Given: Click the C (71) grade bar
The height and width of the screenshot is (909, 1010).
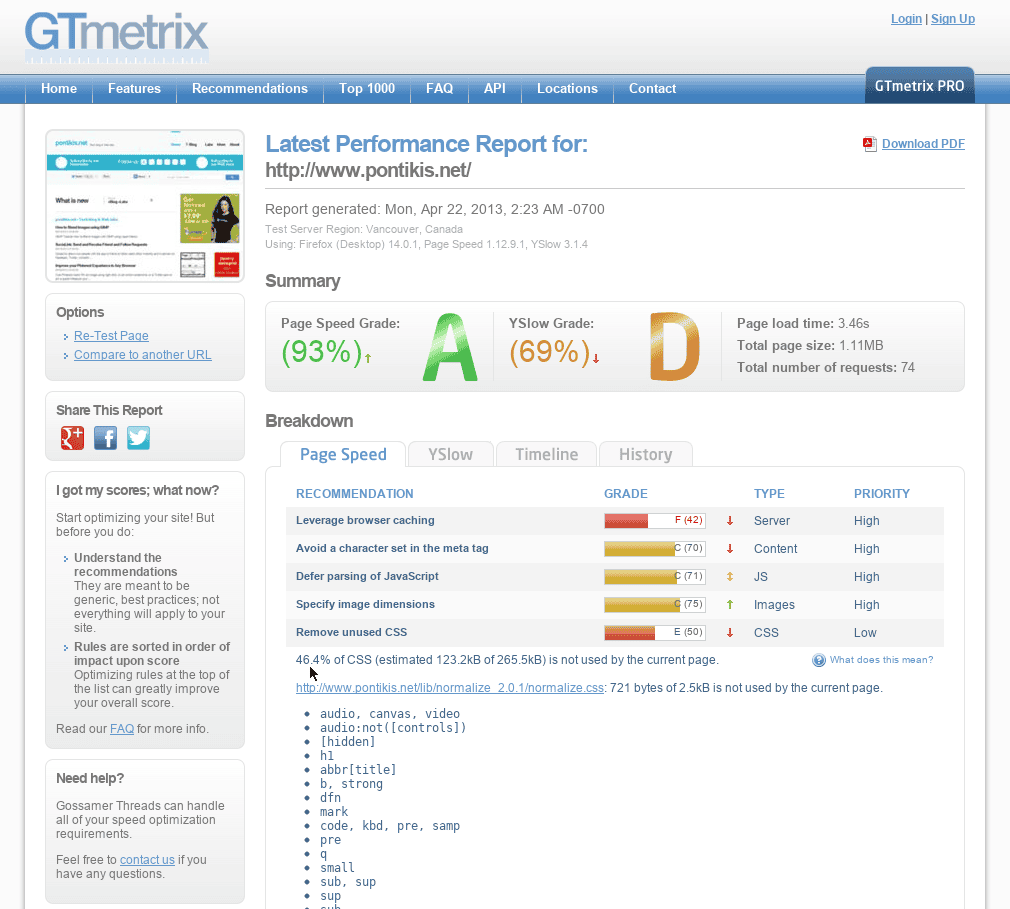Looking at the screenshot, I should (x=654, y=577).
